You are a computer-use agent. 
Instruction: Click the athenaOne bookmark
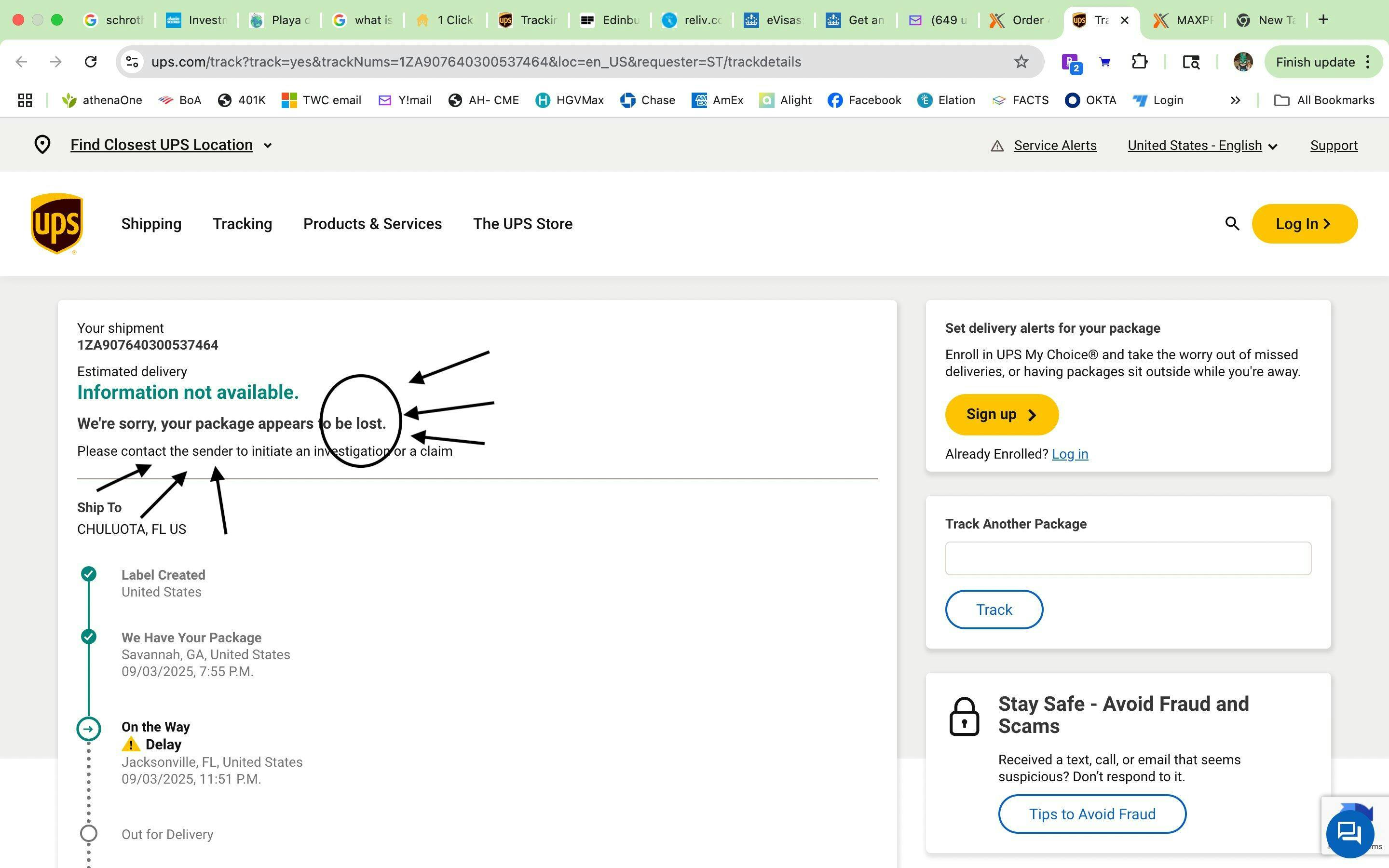(102, 100)
